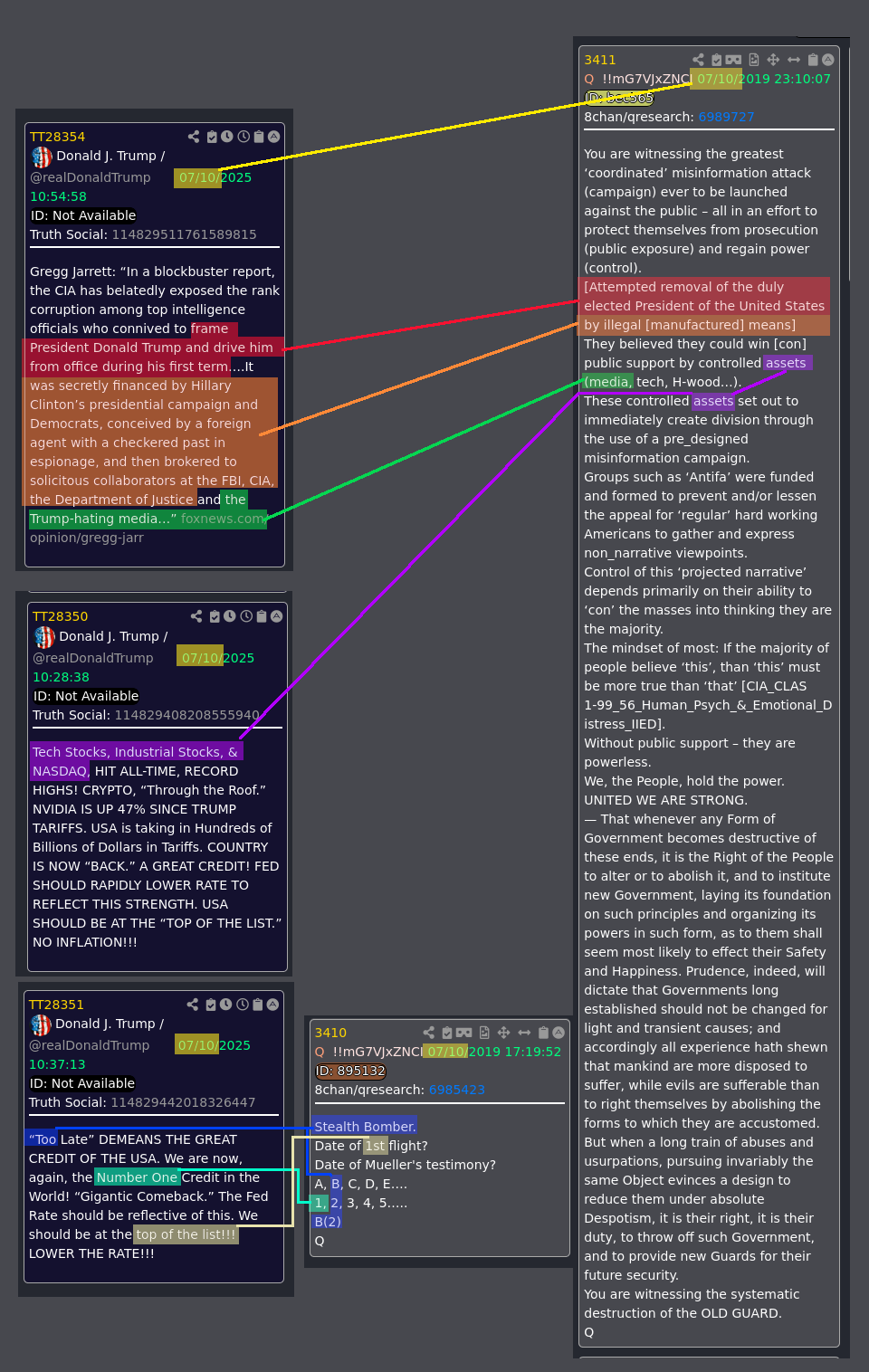This screenshot has height=1372, width=869.
Task: Open 8chan link 6989727
Action: point(726,117)
